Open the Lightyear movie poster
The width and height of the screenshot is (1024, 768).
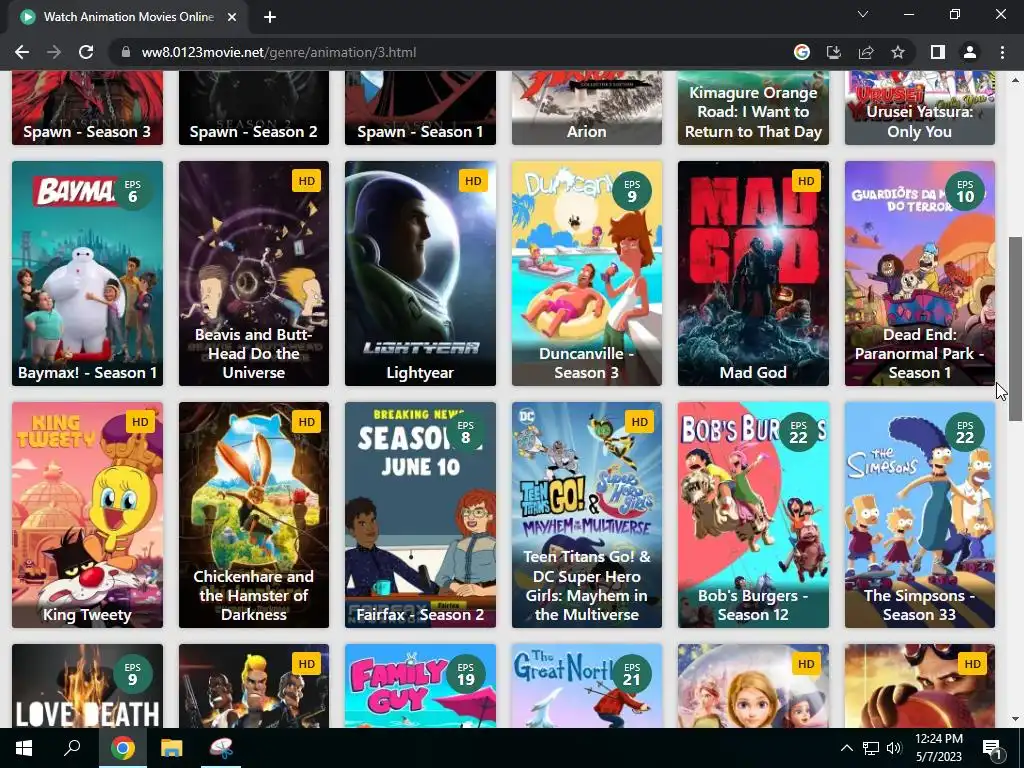click(420, 274)
